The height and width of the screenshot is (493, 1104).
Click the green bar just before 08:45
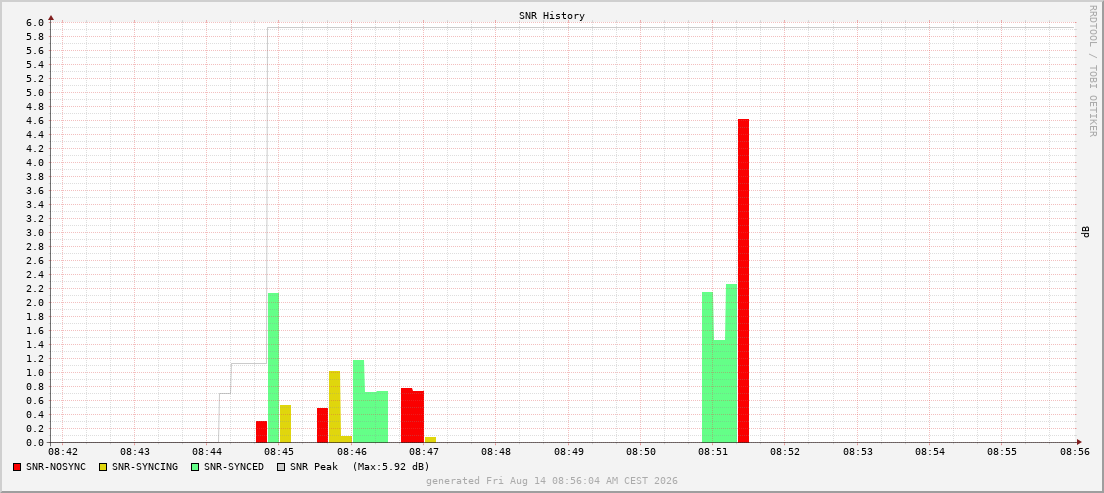[x=273, y=368]
